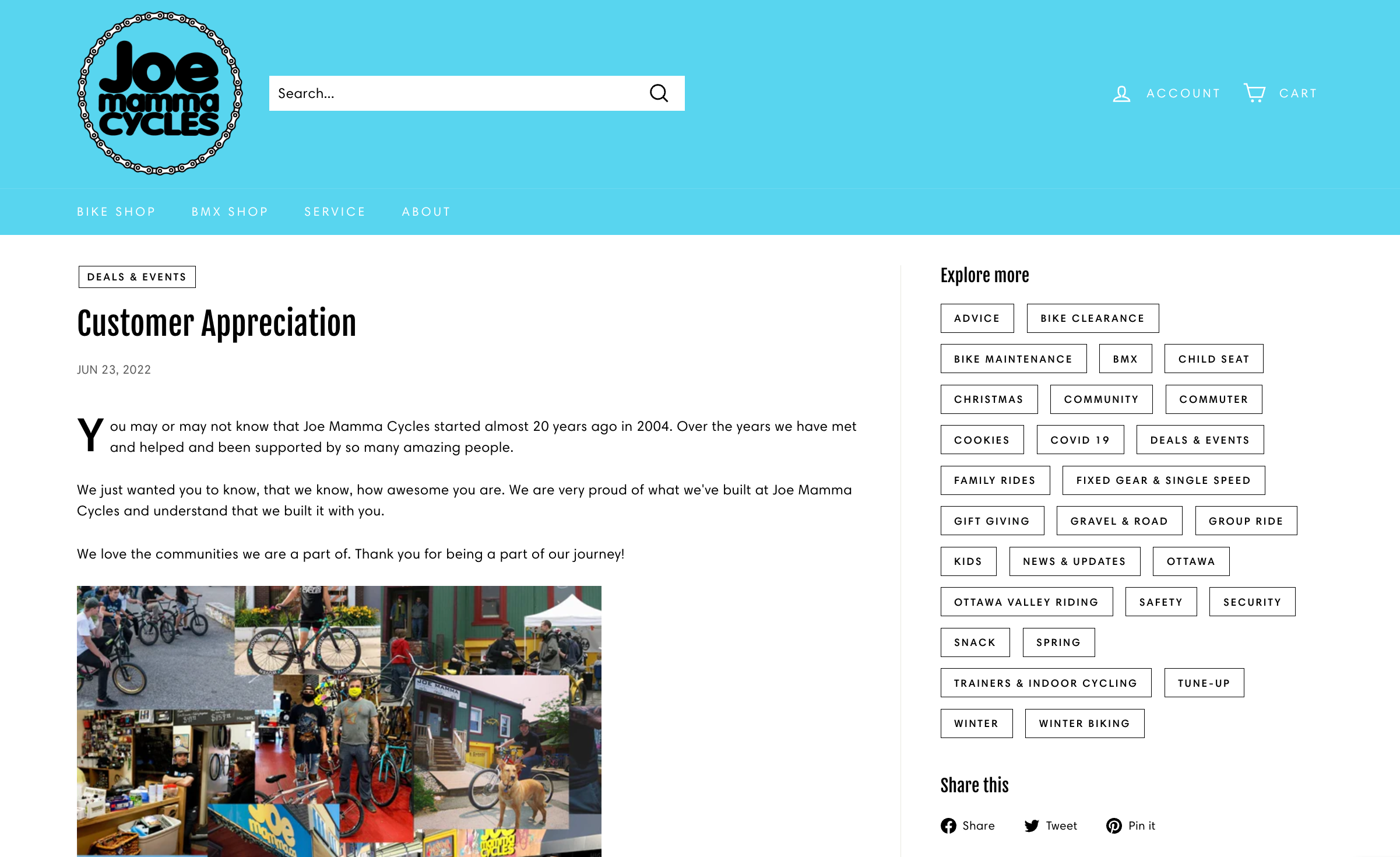The height and width of the screenshot is (857, 1400).
Task: Select the BIKE SHOP menu item
Action: [x=116, y=211]
